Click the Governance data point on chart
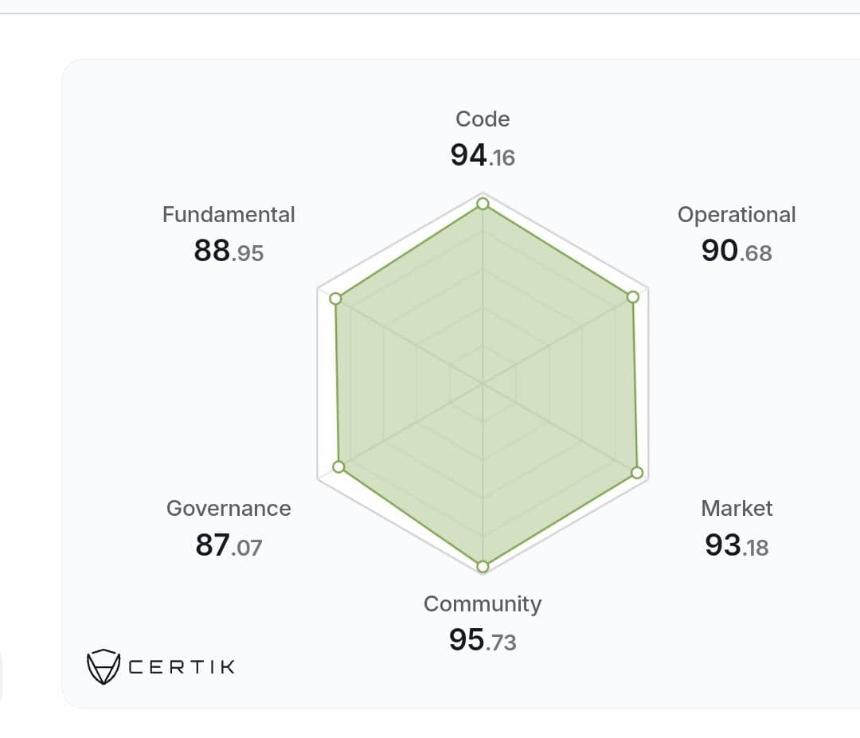The height and width of the screenshot is (738, 860). [339, 467]
